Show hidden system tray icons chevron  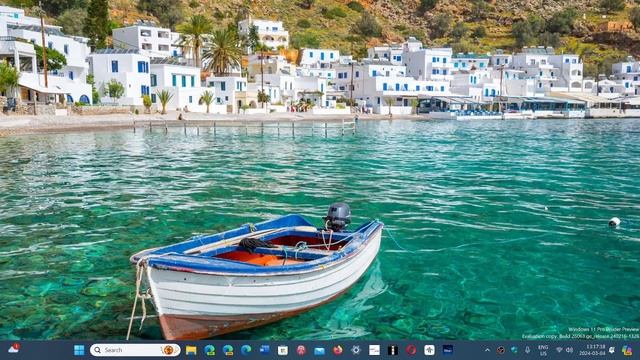point(487,350)
